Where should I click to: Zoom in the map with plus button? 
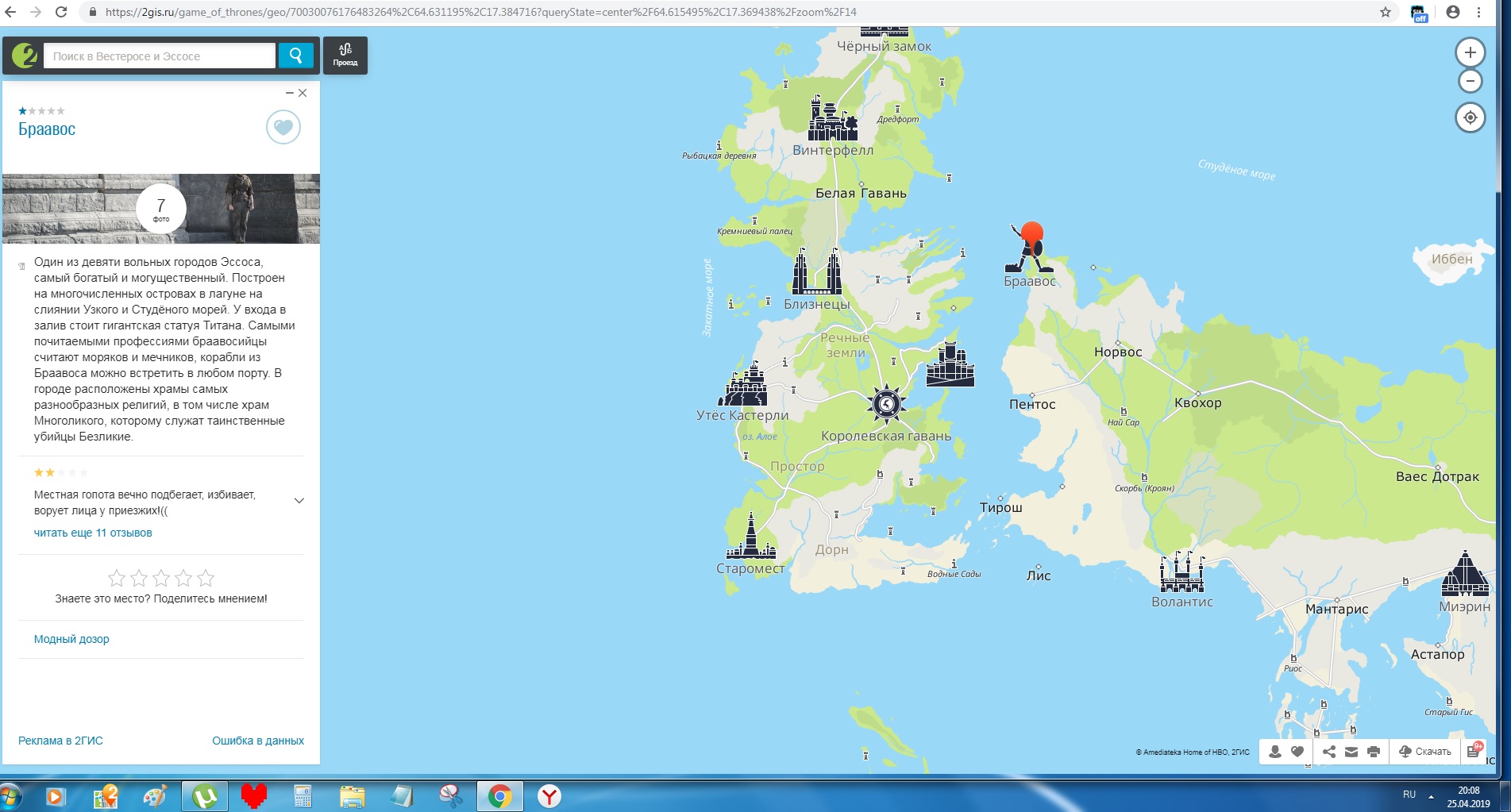pyautogui.click(x=1471, y=52)
